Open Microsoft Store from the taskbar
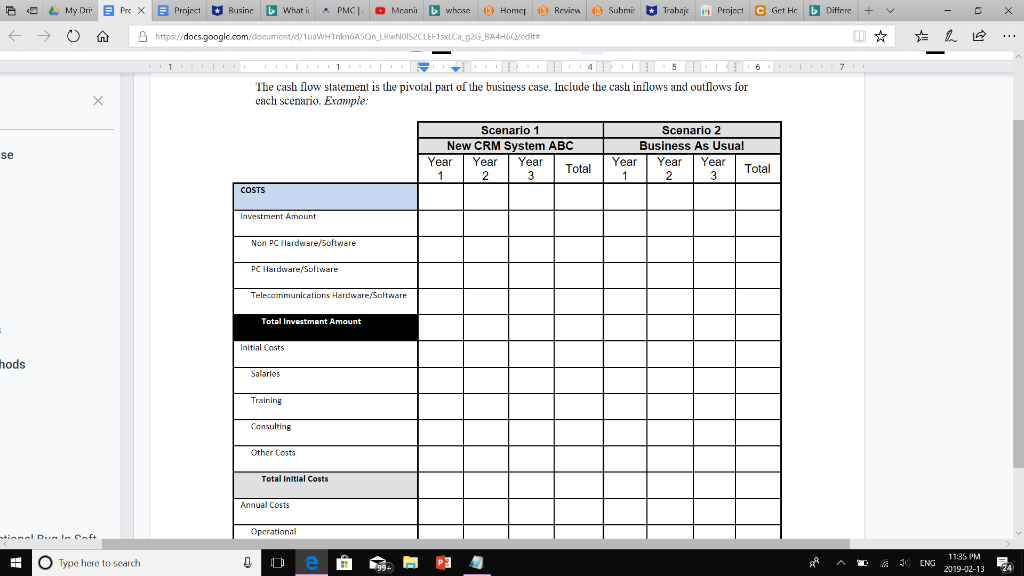1024x576 pixels. tap(344, 562)
